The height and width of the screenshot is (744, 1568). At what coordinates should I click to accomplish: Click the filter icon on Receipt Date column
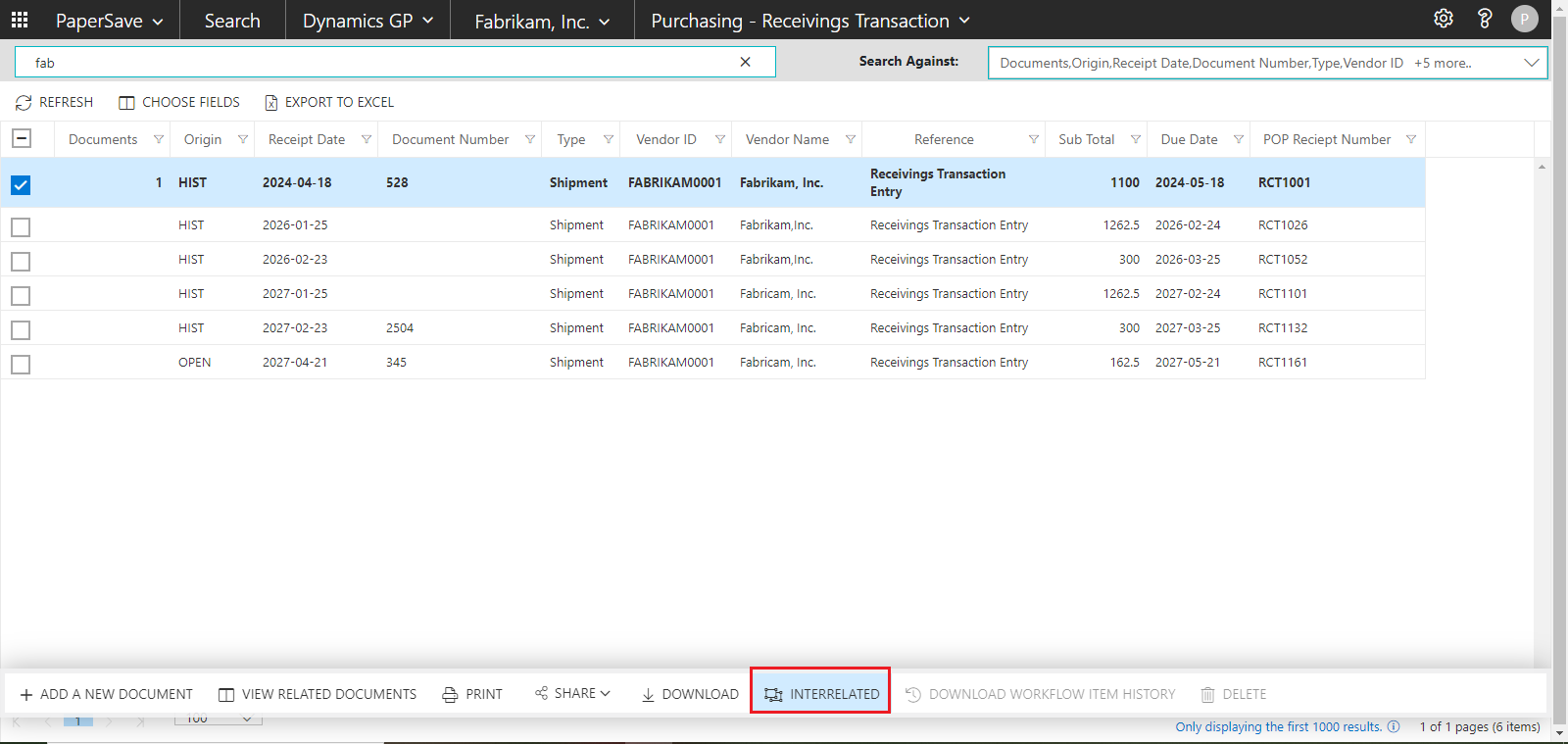point(367,139)
